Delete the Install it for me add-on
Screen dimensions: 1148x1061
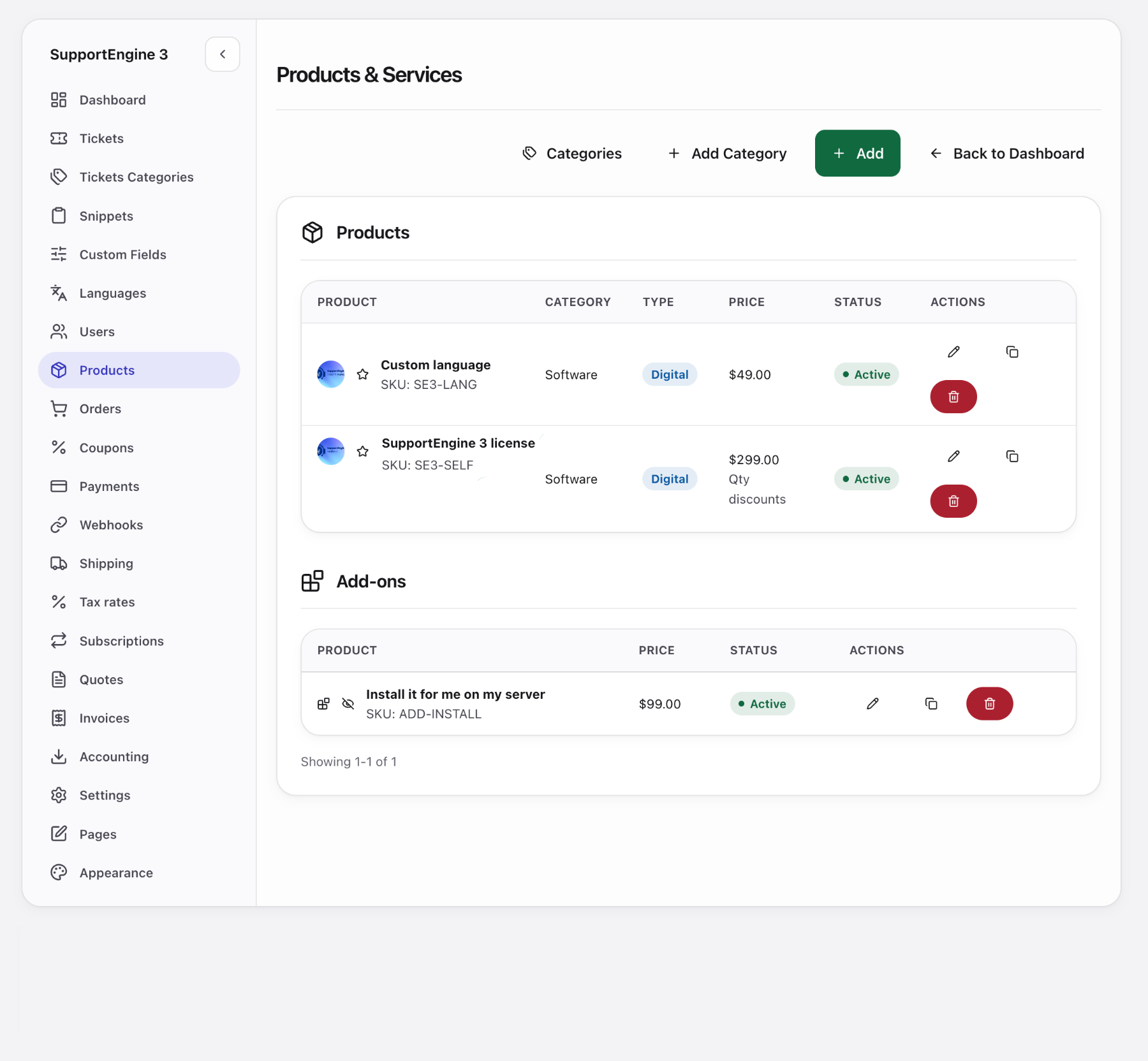pos(990,704)
